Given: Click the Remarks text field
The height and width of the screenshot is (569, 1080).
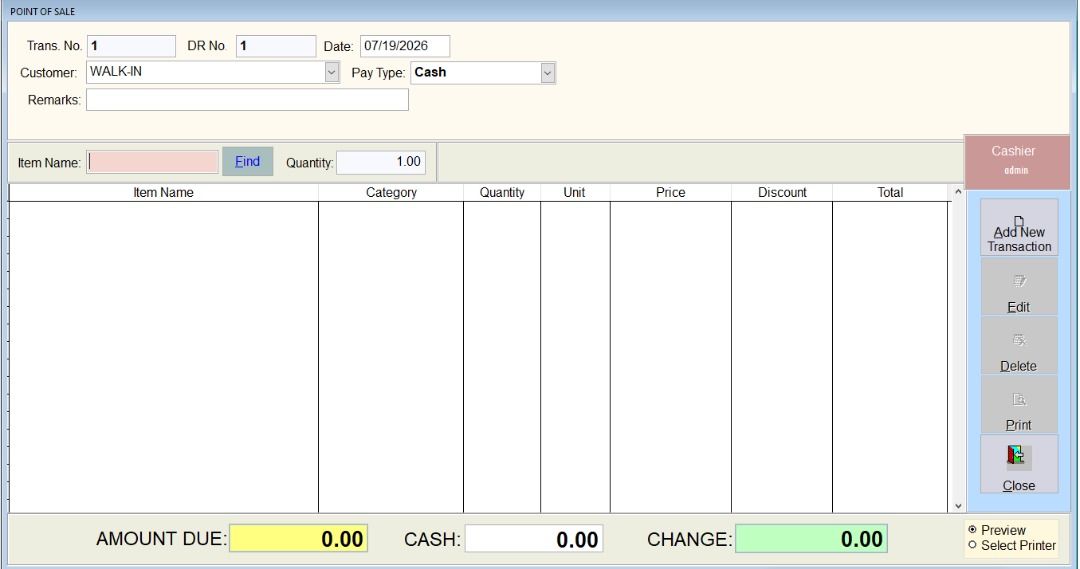Looking at the screenshot, I should [x=247, y=100].
